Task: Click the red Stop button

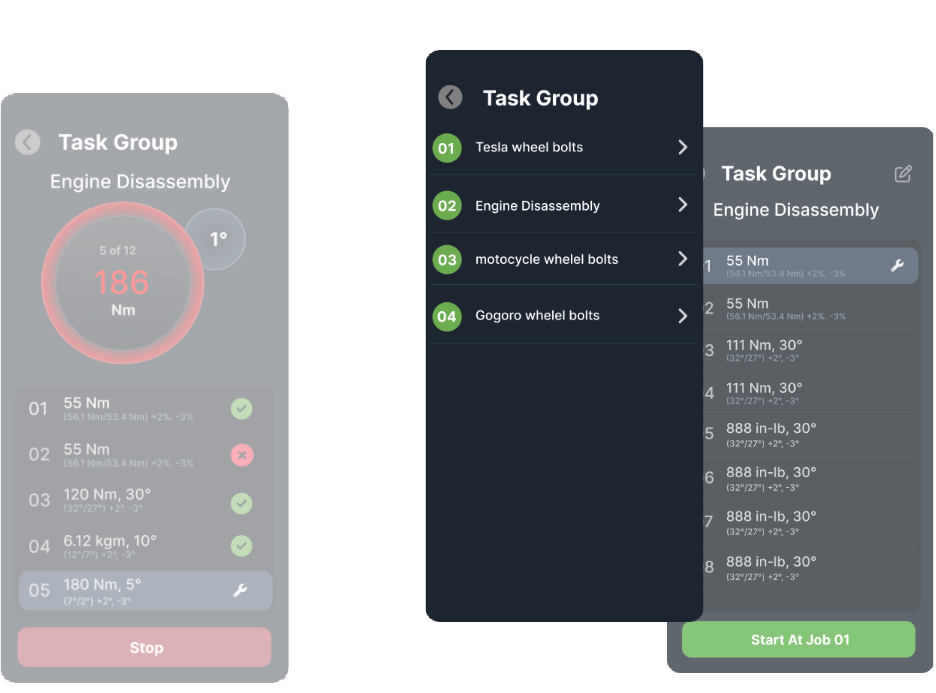Action: [144, 647]
